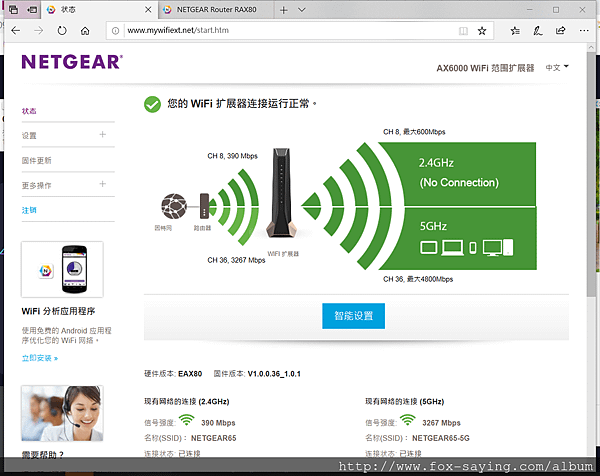Open the language dropdown
This screenshot has width=600, height=476.
pyautogui.click(x=557, y=68)
